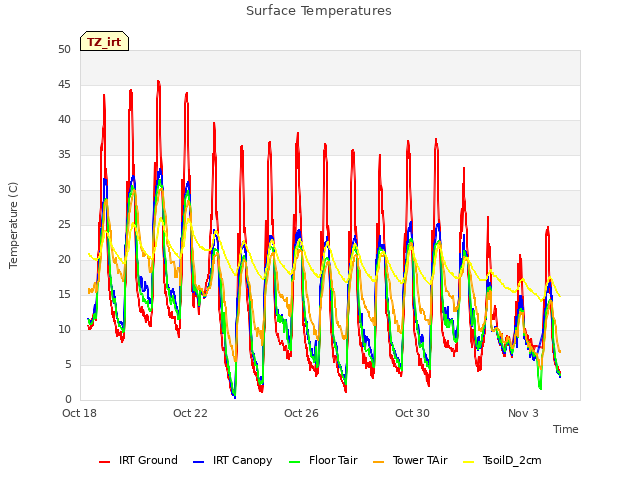640x480 pixels.
Task: Click the Nov 3 x-axis tick label
Action: tap(523, 413)
